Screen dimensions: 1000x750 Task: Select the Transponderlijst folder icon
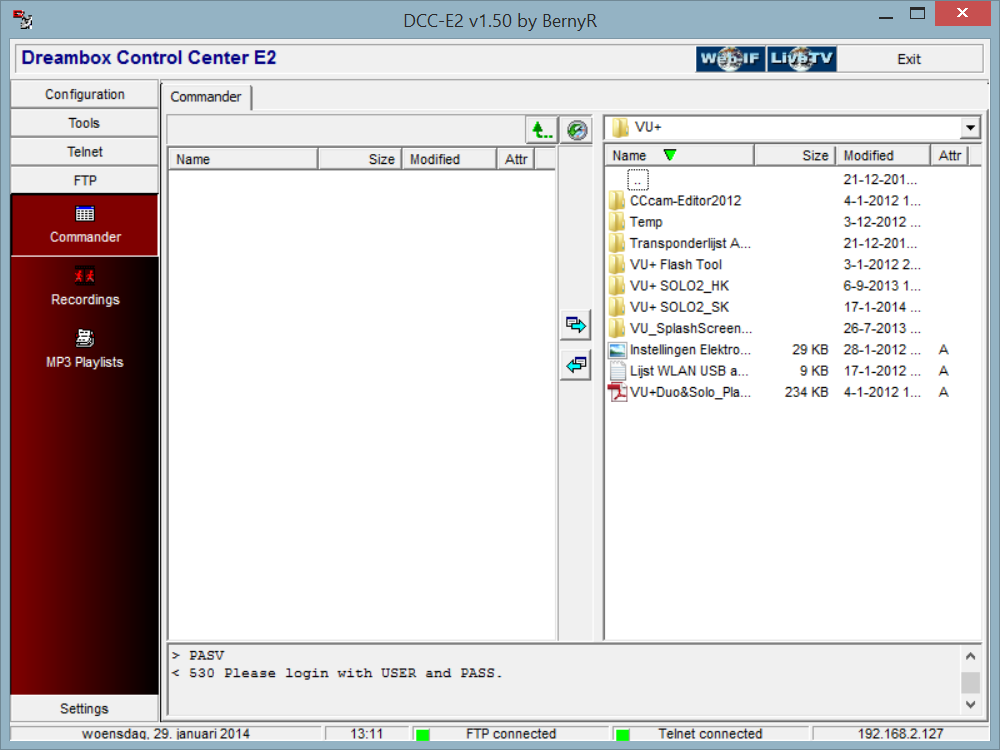tap(617, 243)
